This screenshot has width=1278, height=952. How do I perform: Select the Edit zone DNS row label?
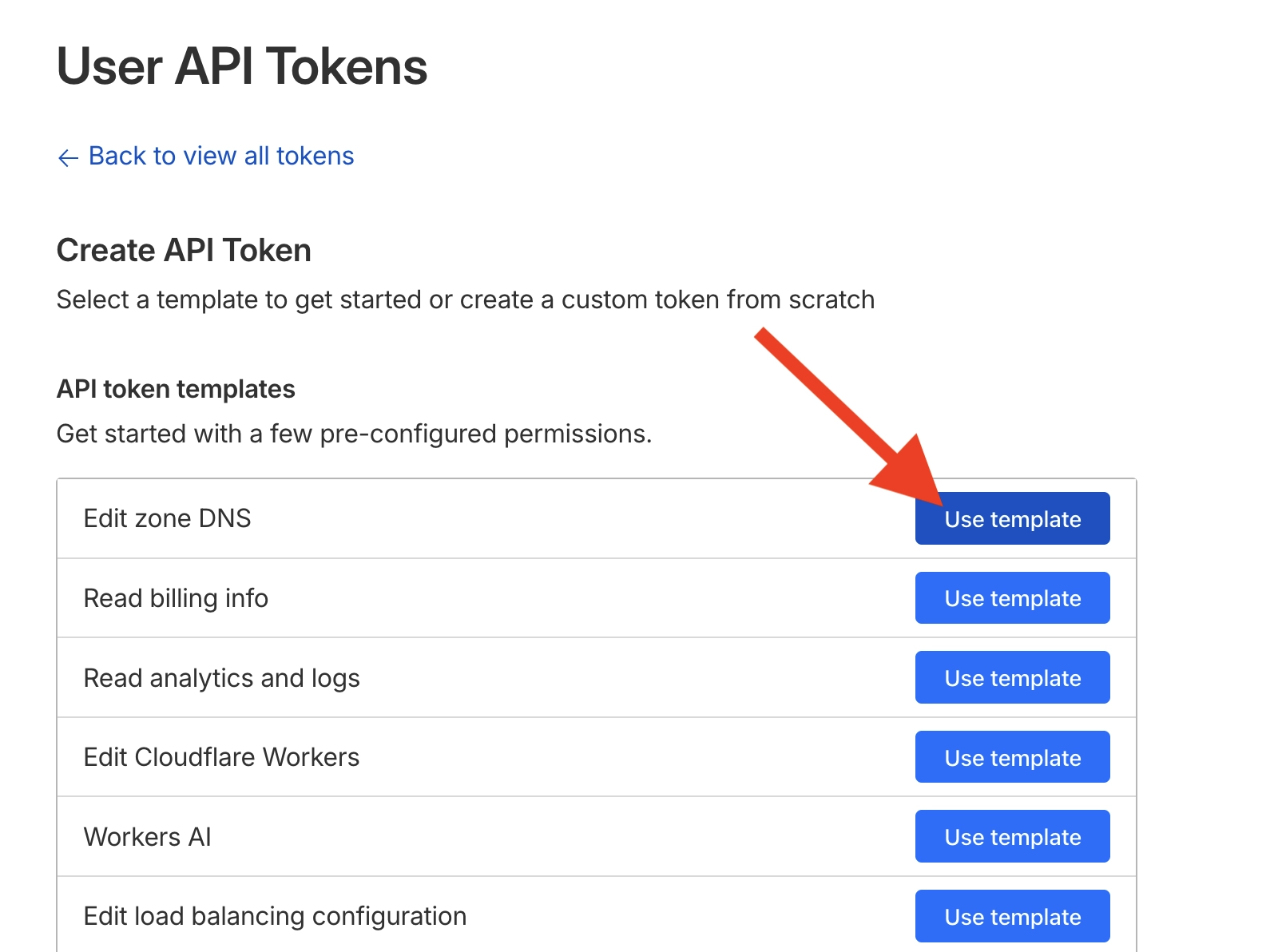pos(167,518)
